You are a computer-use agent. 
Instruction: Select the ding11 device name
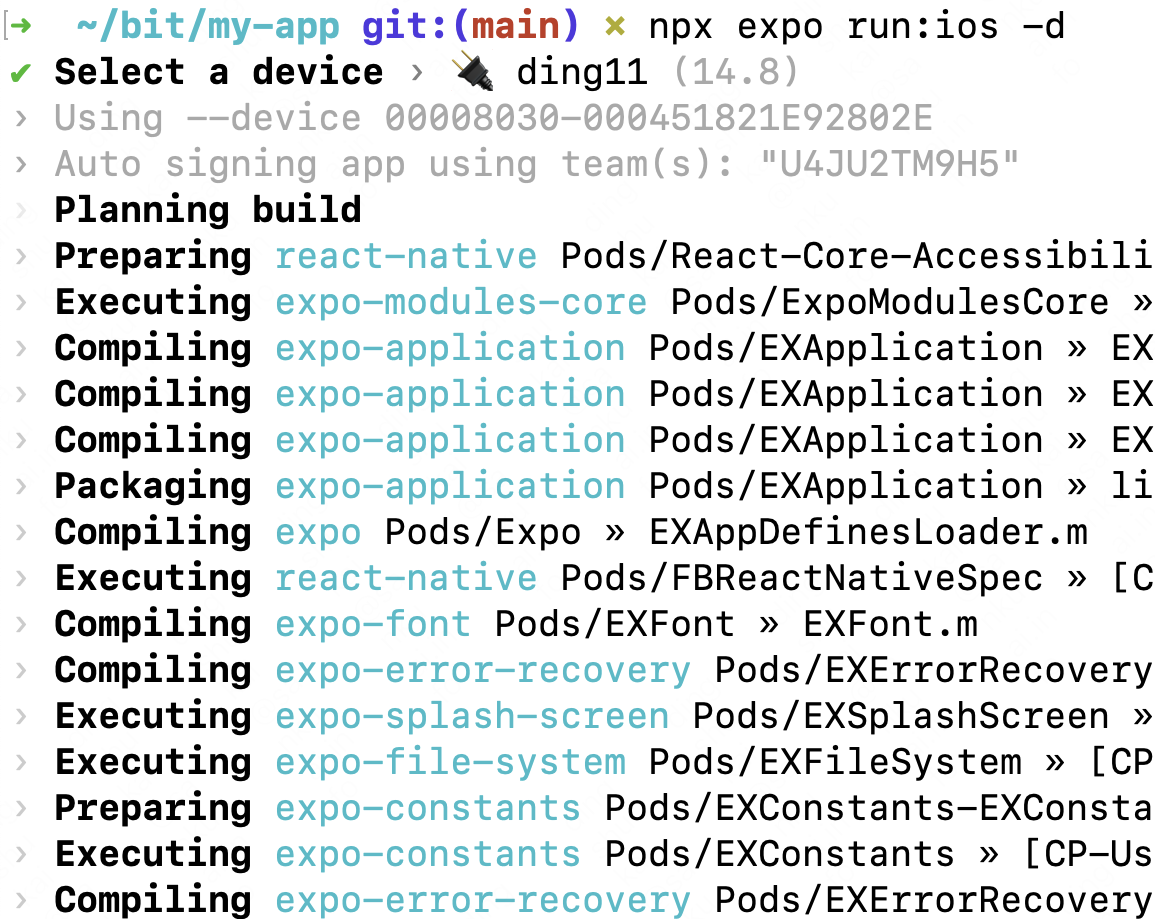tap(581, 71)
